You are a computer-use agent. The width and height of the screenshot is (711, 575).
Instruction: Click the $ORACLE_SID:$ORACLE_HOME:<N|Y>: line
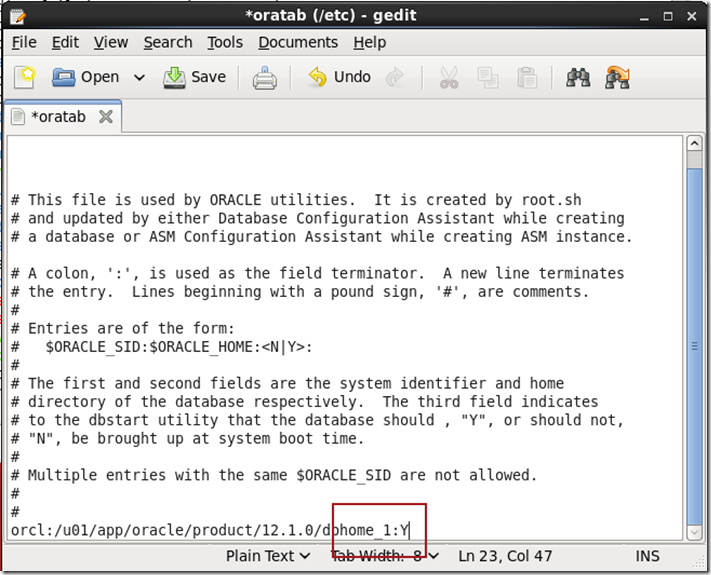tap(179, 347)
